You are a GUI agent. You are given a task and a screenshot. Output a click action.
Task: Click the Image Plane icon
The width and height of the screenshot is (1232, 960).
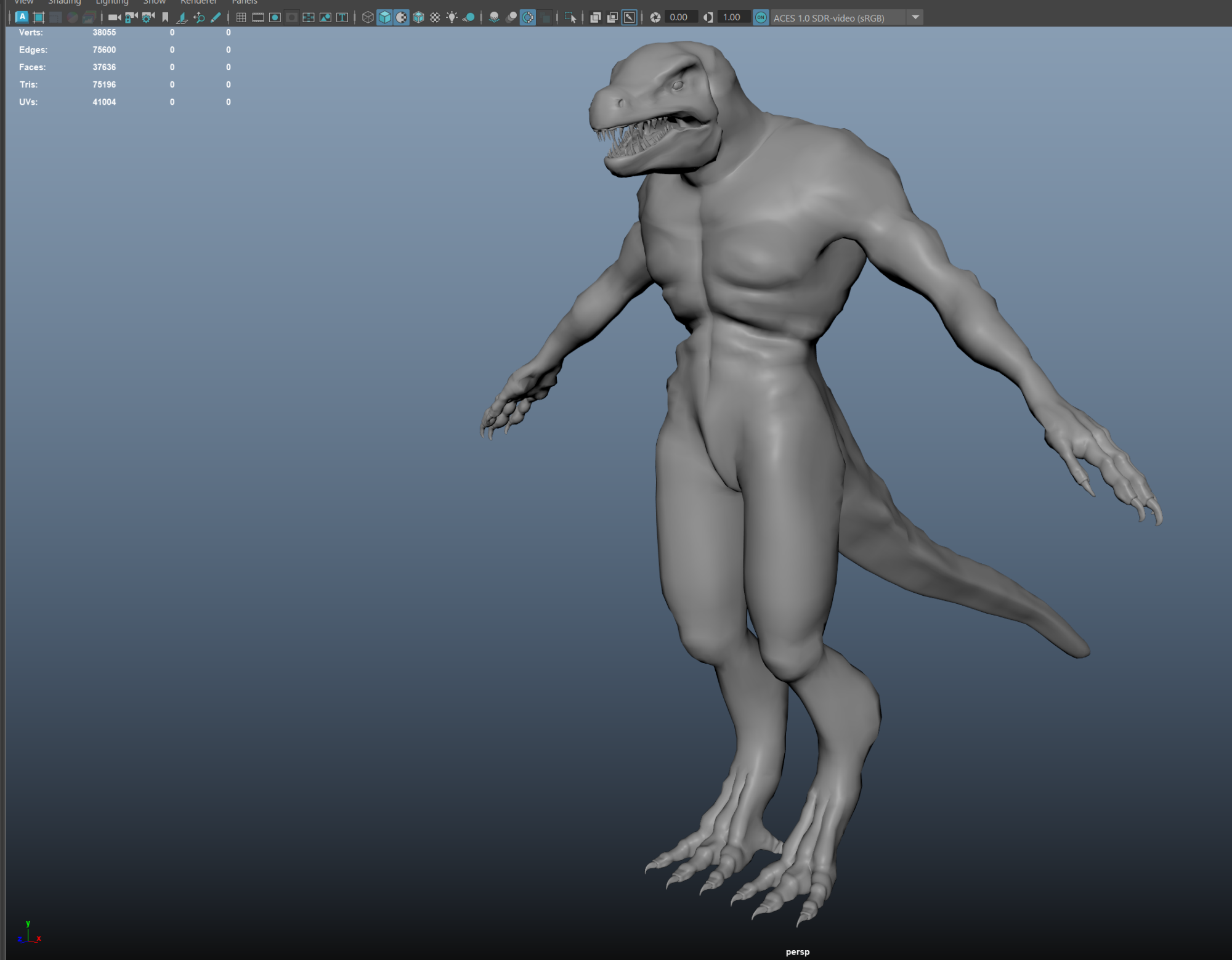click(182, 17)
